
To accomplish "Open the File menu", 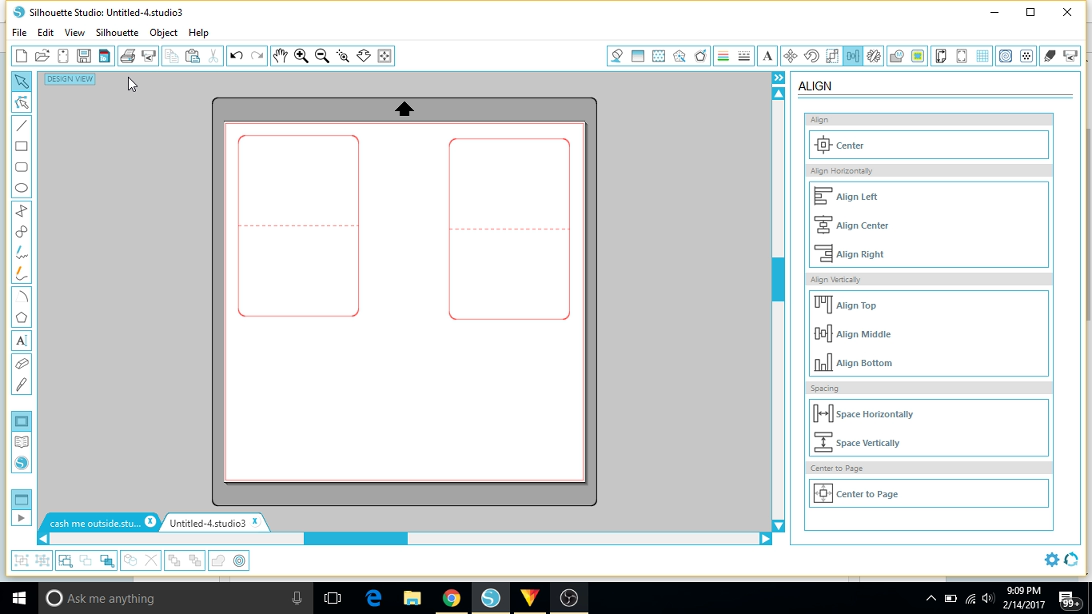I will pos(20,33).
